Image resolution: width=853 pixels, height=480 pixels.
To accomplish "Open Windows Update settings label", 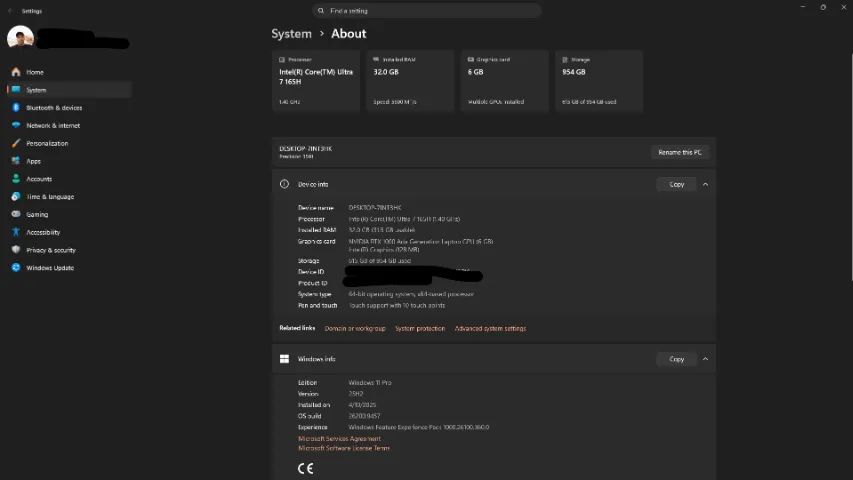I will pyautogui.click(x=50, y=268).
